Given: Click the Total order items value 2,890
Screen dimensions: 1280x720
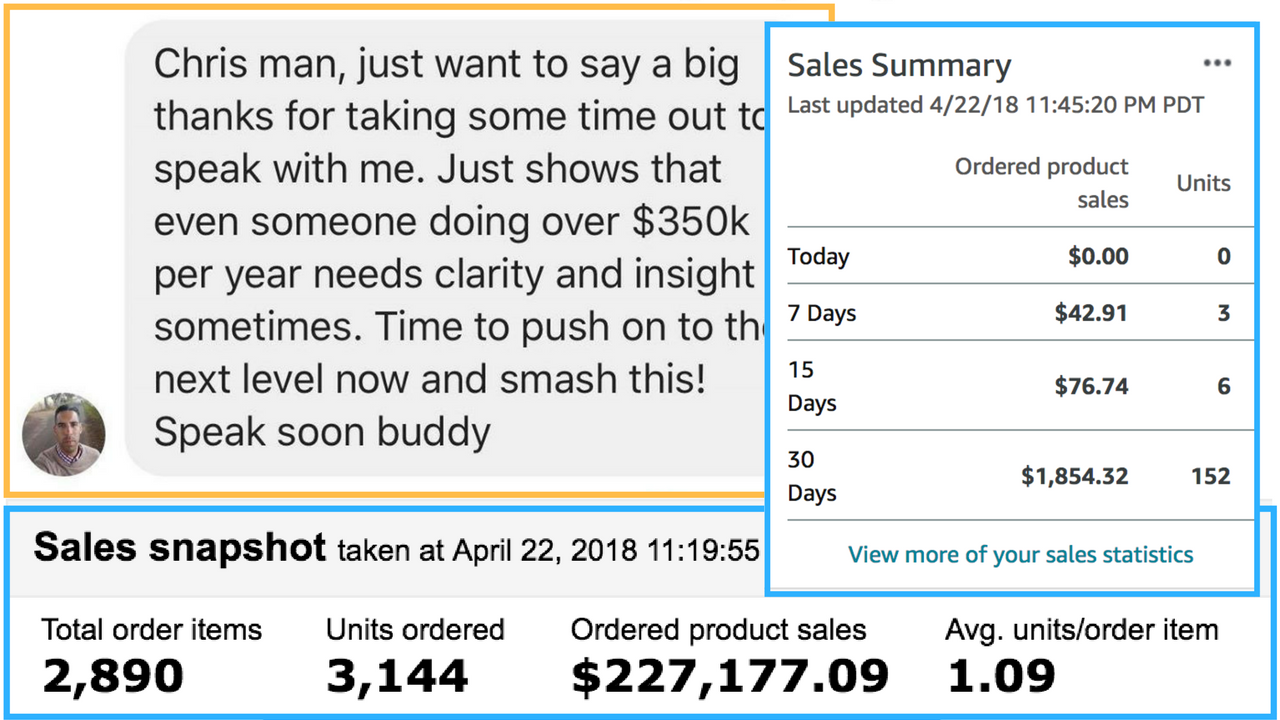Looking at the screenshot, I should click(113, 677).
